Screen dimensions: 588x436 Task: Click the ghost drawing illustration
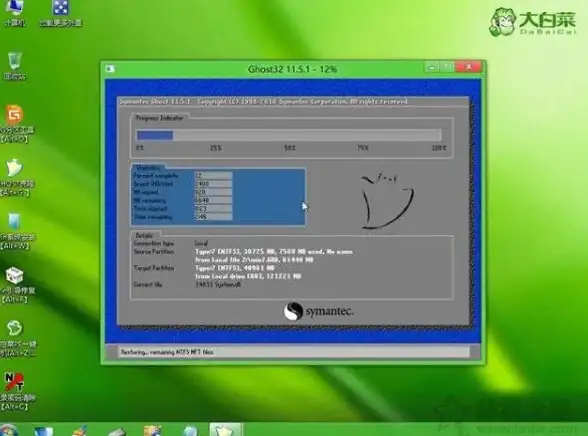(x=387, y=201)
